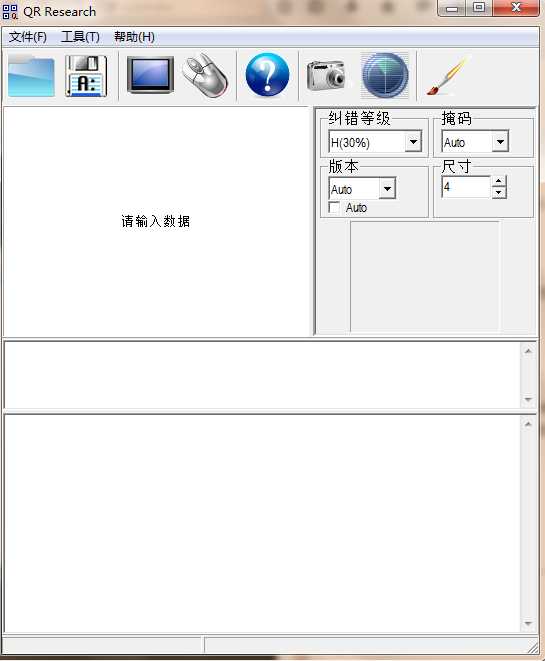
Task: Open help via the blue question mark icon
Action: 267,75
